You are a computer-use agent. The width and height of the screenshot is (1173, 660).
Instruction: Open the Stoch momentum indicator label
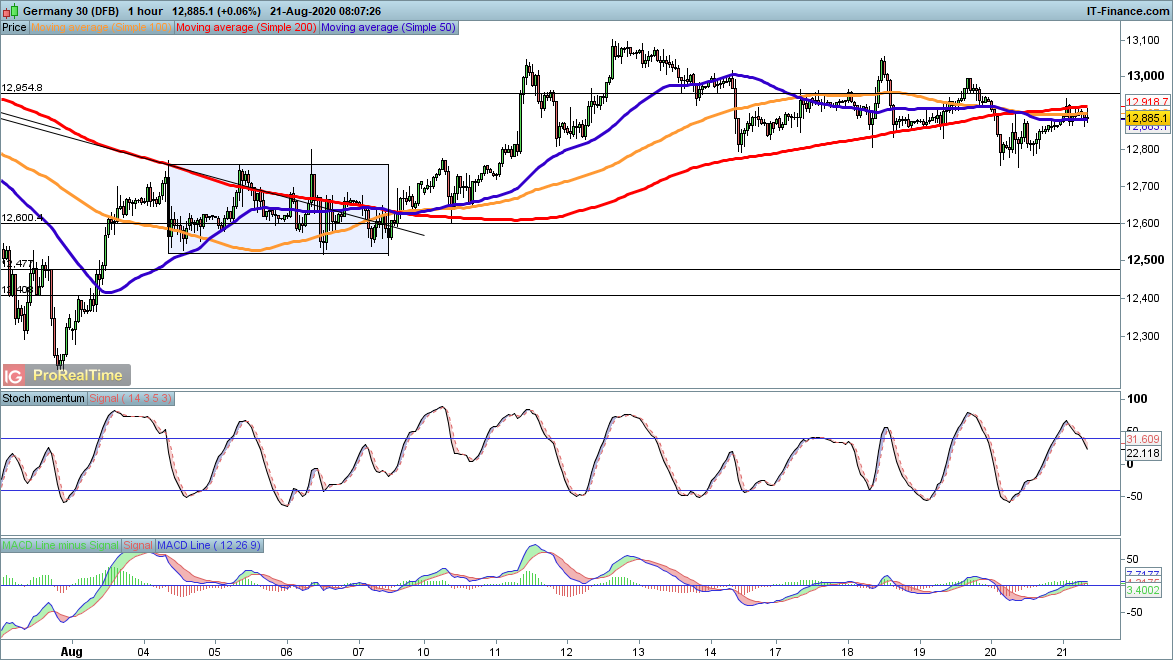44,398
